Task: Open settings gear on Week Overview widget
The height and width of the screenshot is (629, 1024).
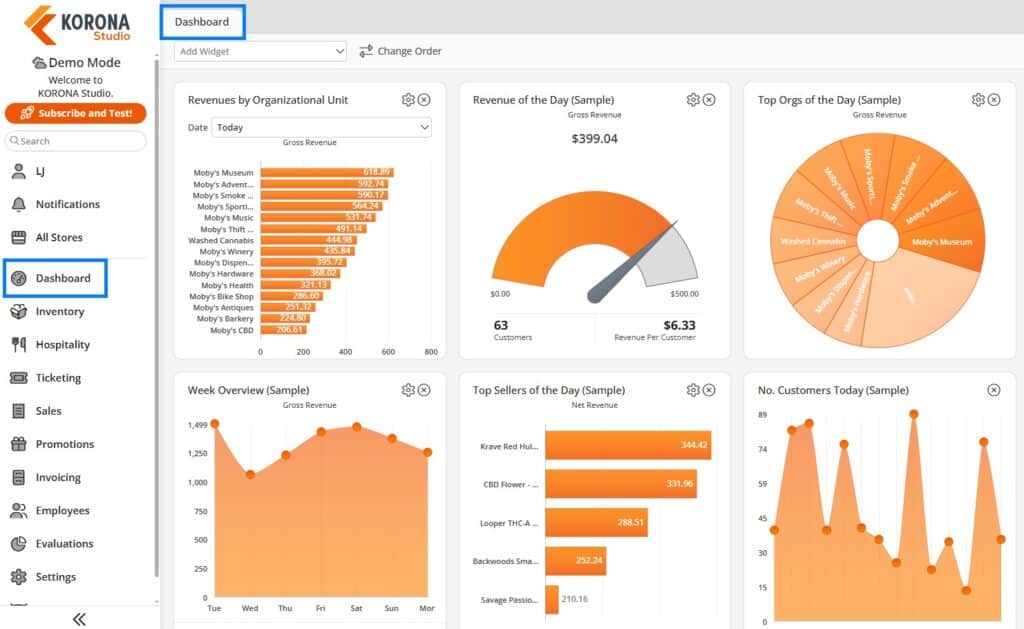Action: [408, 390]
